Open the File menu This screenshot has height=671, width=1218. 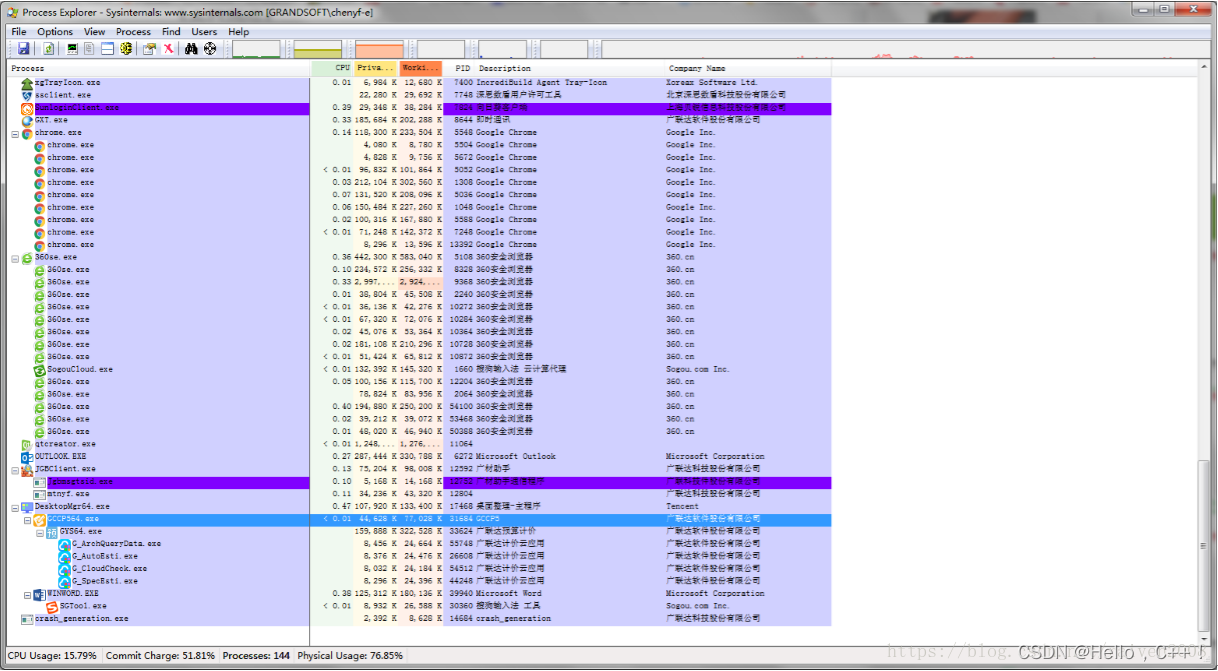coord(19,32)
